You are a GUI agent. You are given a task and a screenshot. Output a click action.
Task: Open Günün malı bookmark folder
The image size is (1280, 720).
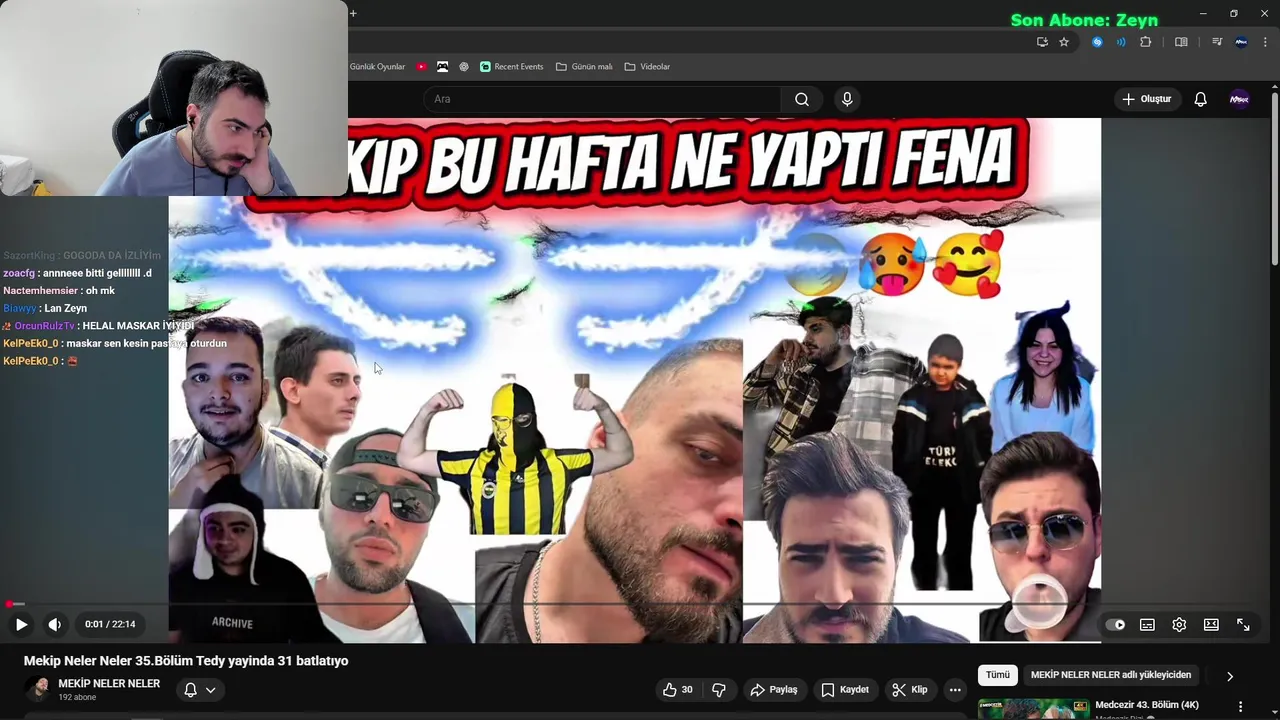tap(583, 67)
